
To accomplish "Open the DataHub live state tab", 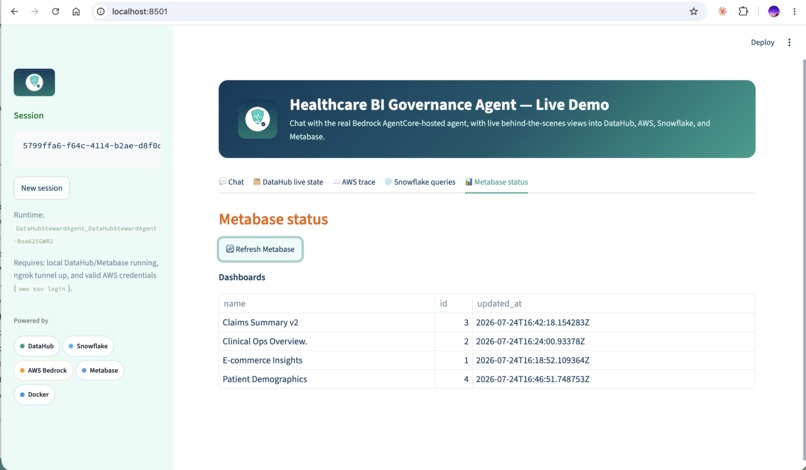I will tap(288, 182).
